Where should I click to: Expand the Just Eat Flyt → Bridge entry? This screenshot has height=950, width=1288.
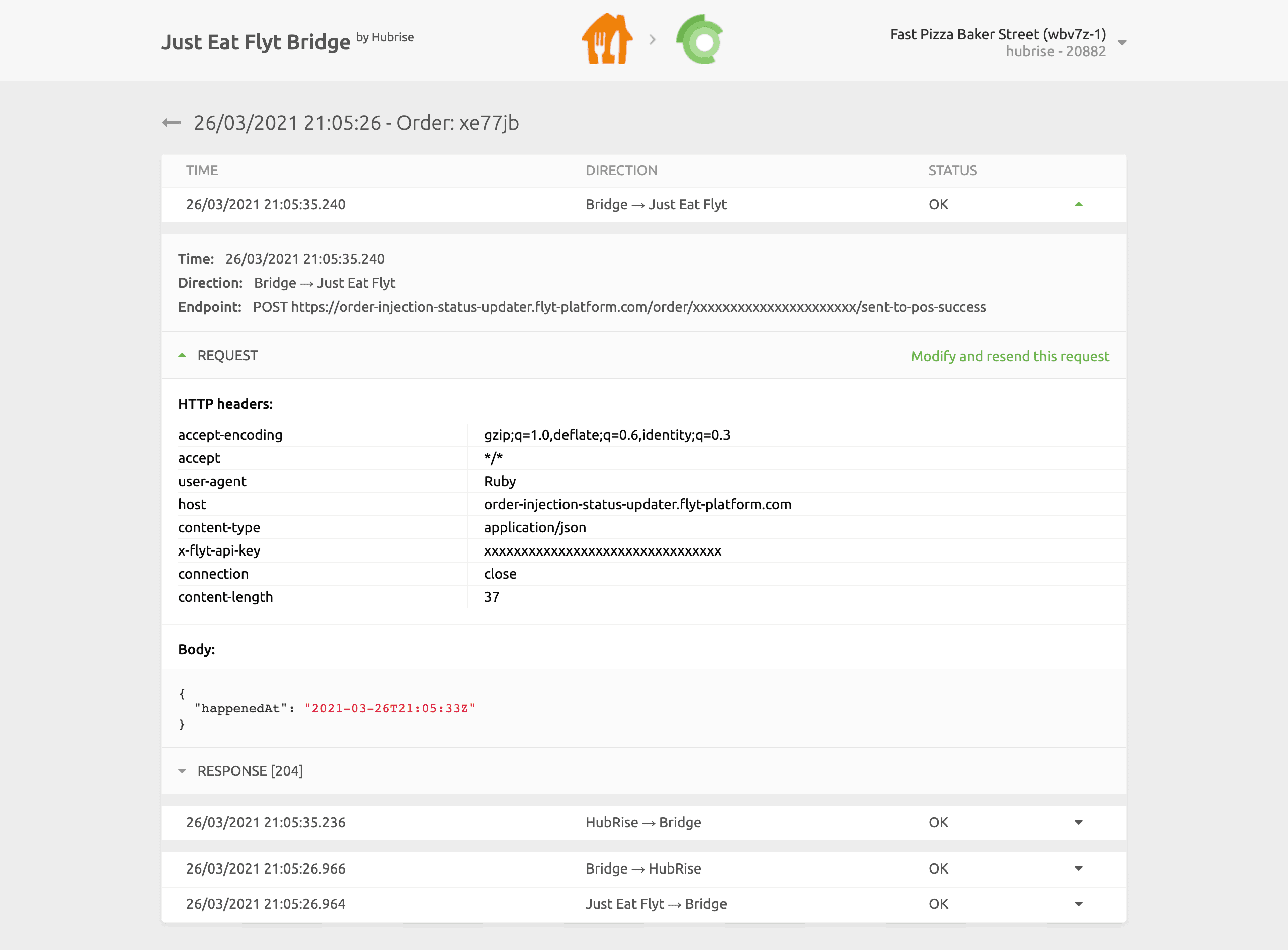point(1080,904)
